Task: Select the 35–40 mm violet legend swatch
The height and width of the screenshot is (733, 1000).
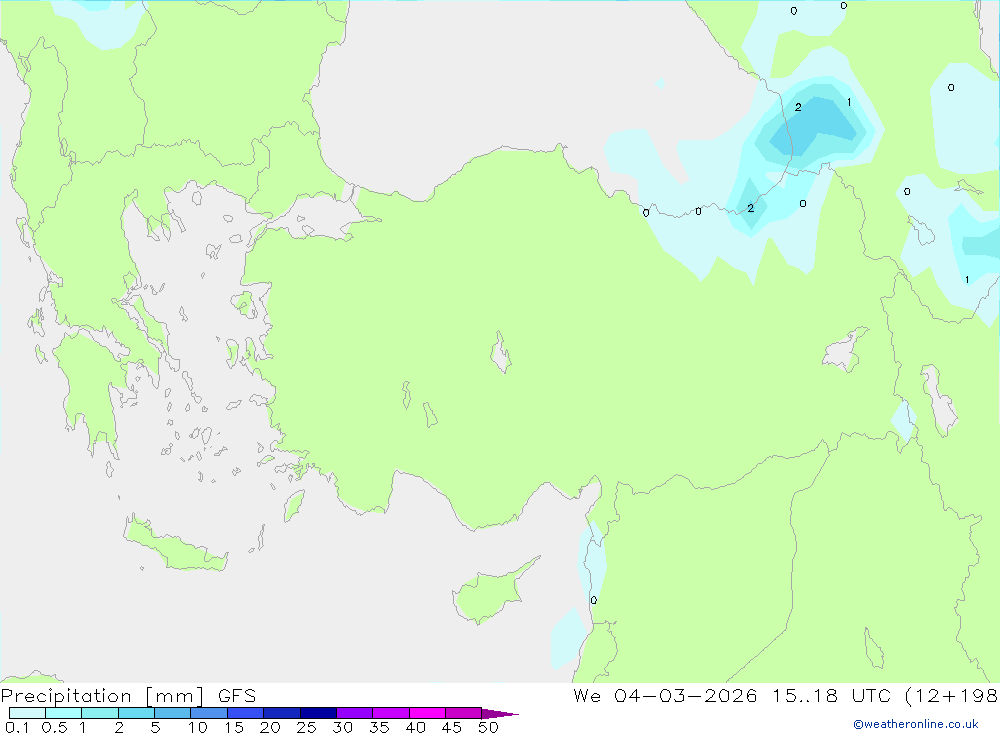Action: (391, 713)
